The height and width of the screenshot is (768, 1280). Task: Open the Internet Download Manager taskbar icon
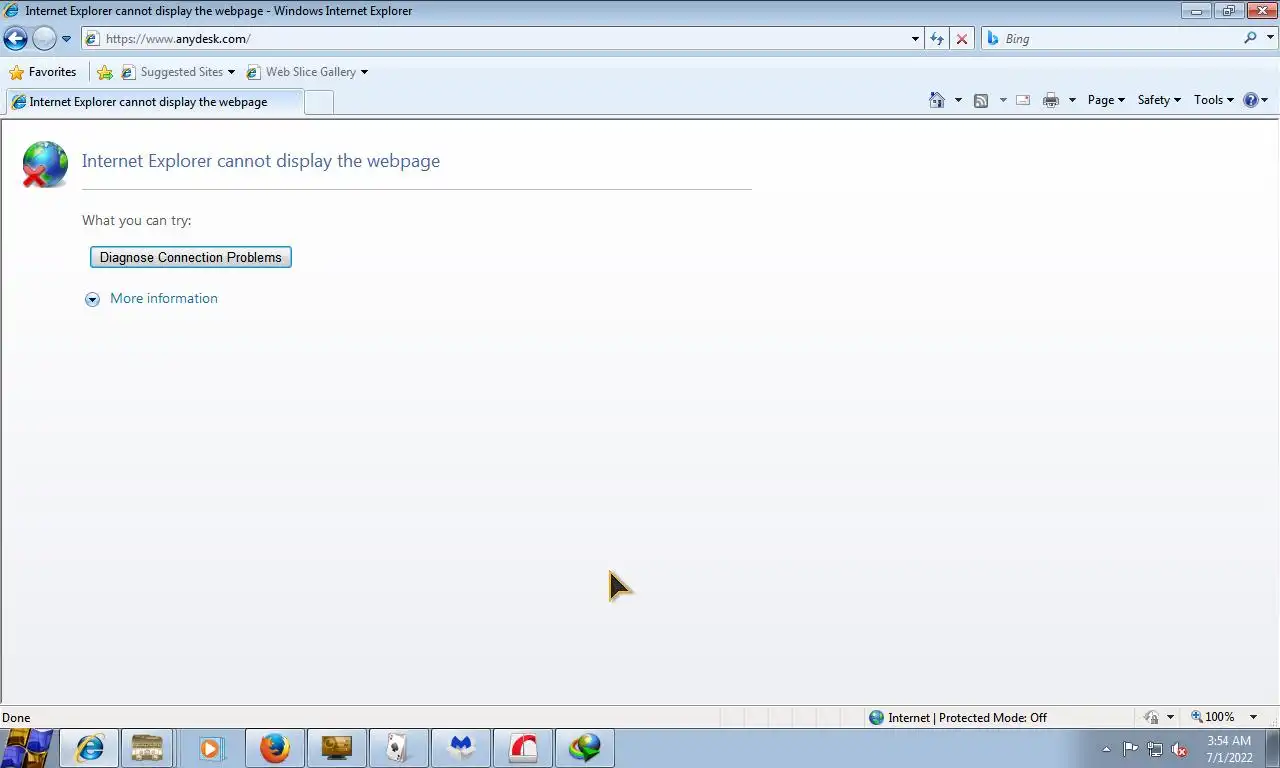(x=585, y=748)
